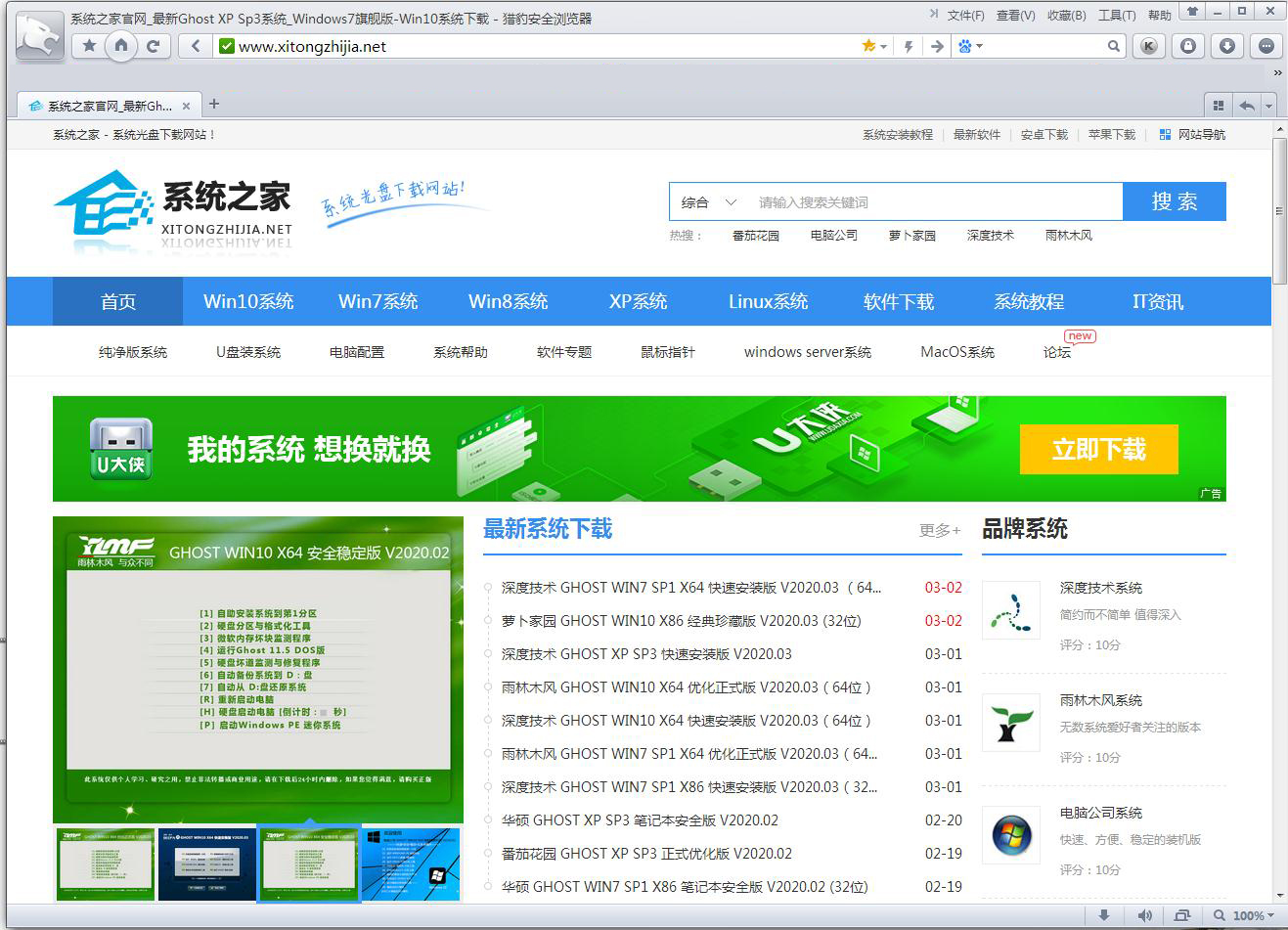This screenshot has height=930, width=1288.
Task: Click the browser home button
Action: point(121,46)
